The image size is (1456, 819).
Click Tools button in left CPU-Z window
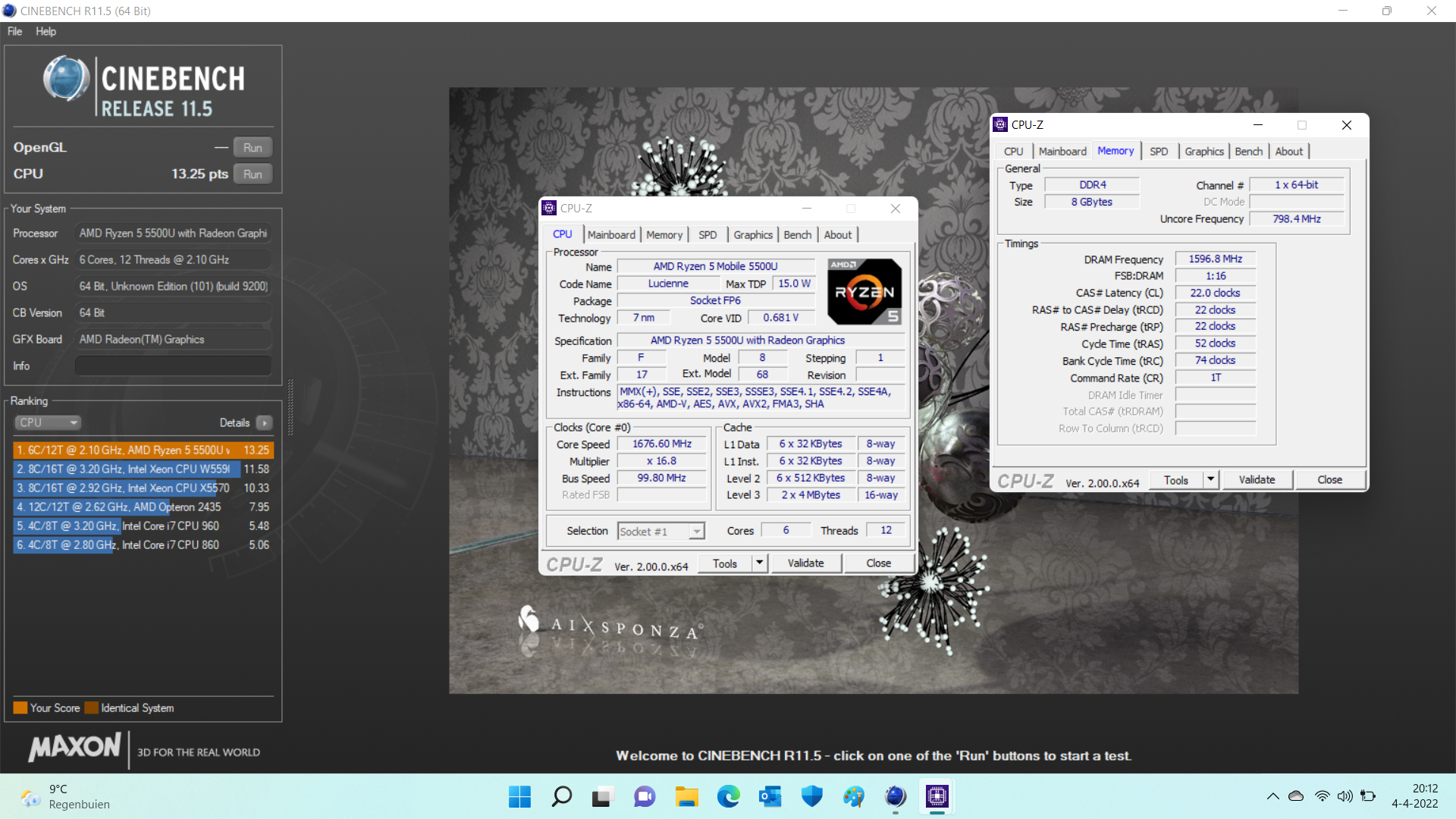pos(724,563)
